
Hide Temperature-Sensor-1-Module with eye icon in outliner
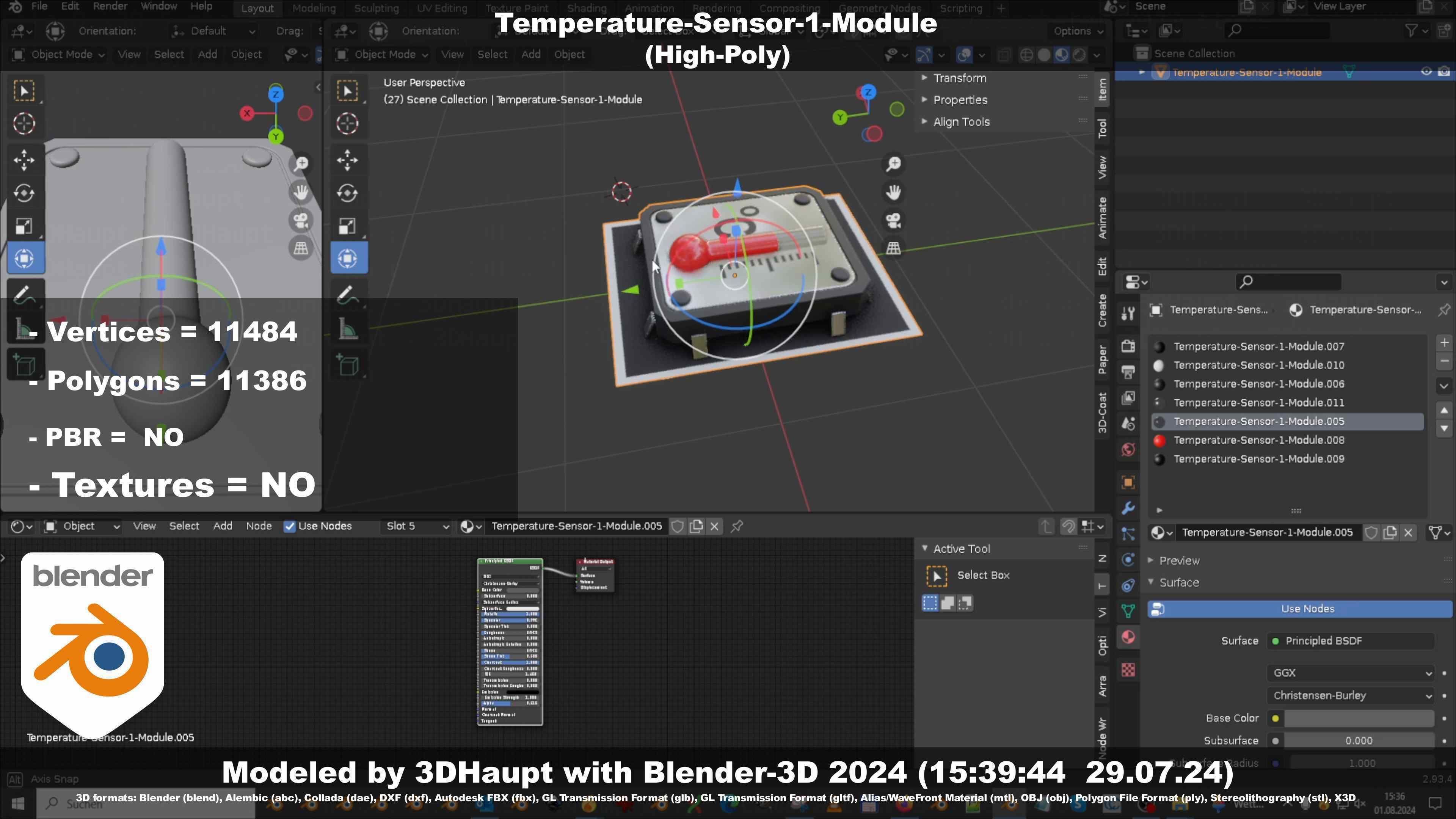(1426, 72)
